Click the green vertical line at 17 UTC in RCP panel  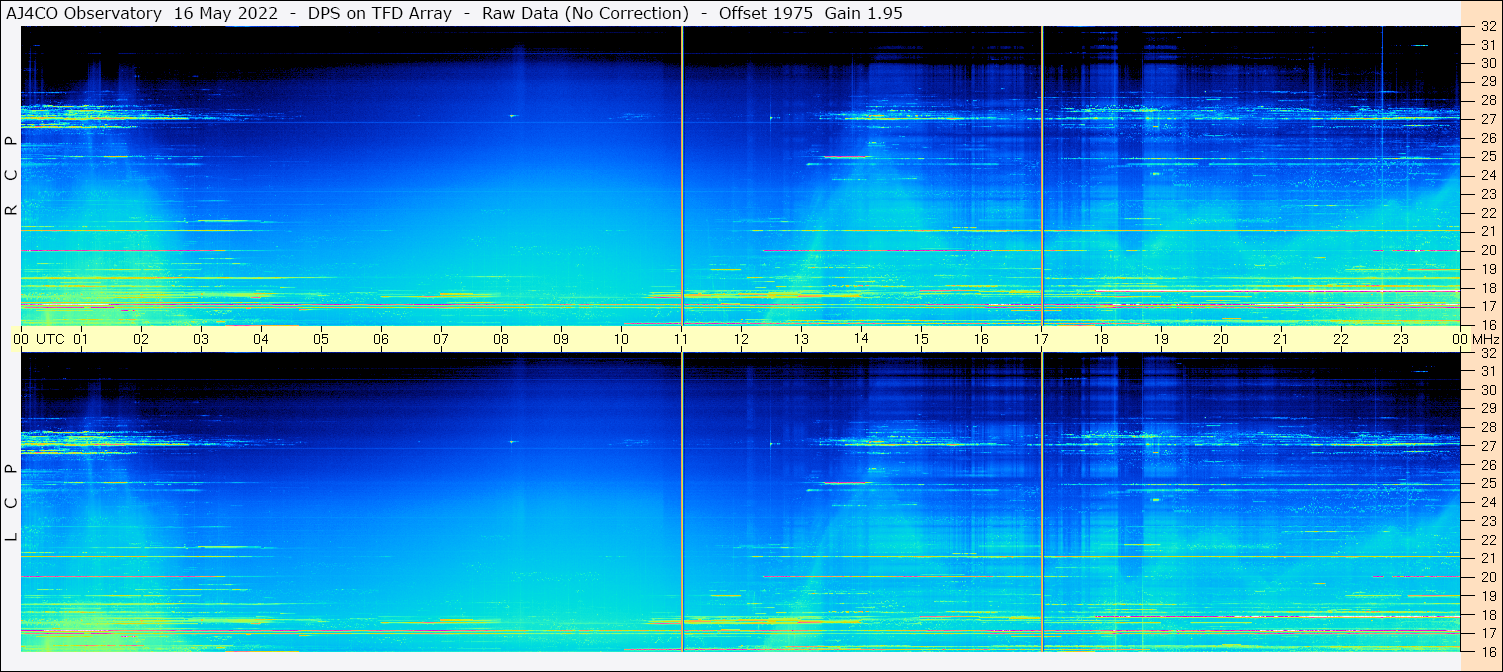click(x=1042, y=176)
